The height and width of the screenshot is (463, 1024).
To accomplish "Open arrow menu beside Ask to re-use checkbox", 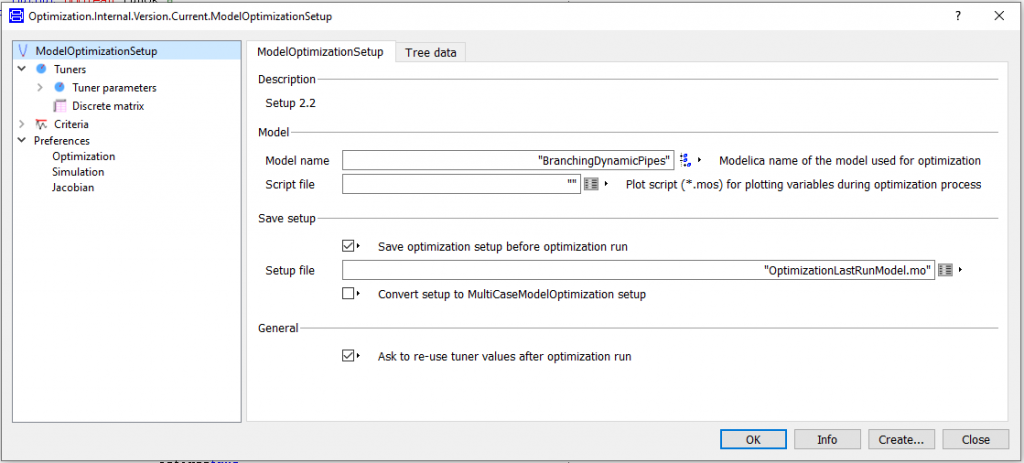I will point(358,356).
